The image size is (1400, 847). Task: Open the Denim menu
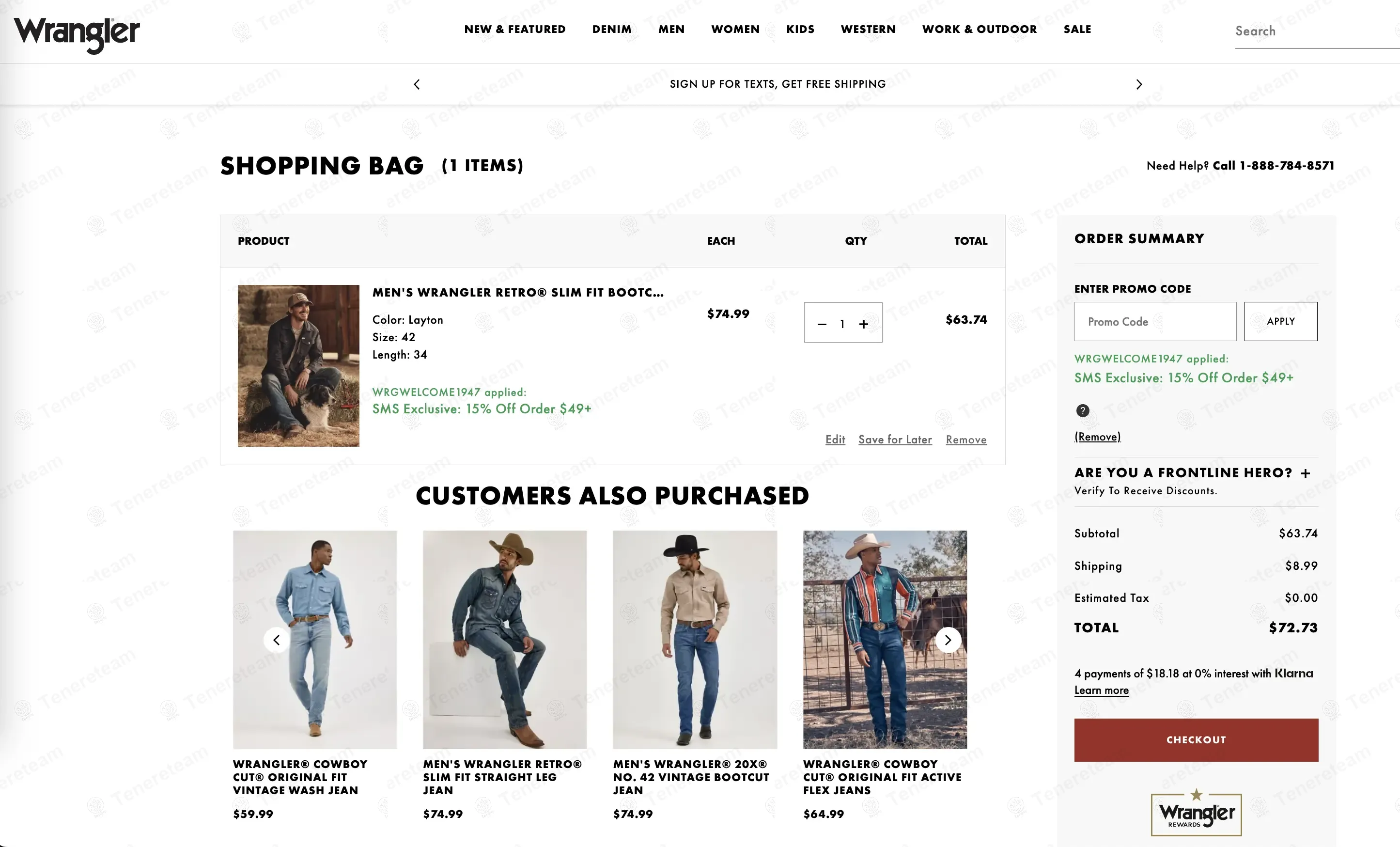pyautogui.click(x=611, y=29)
